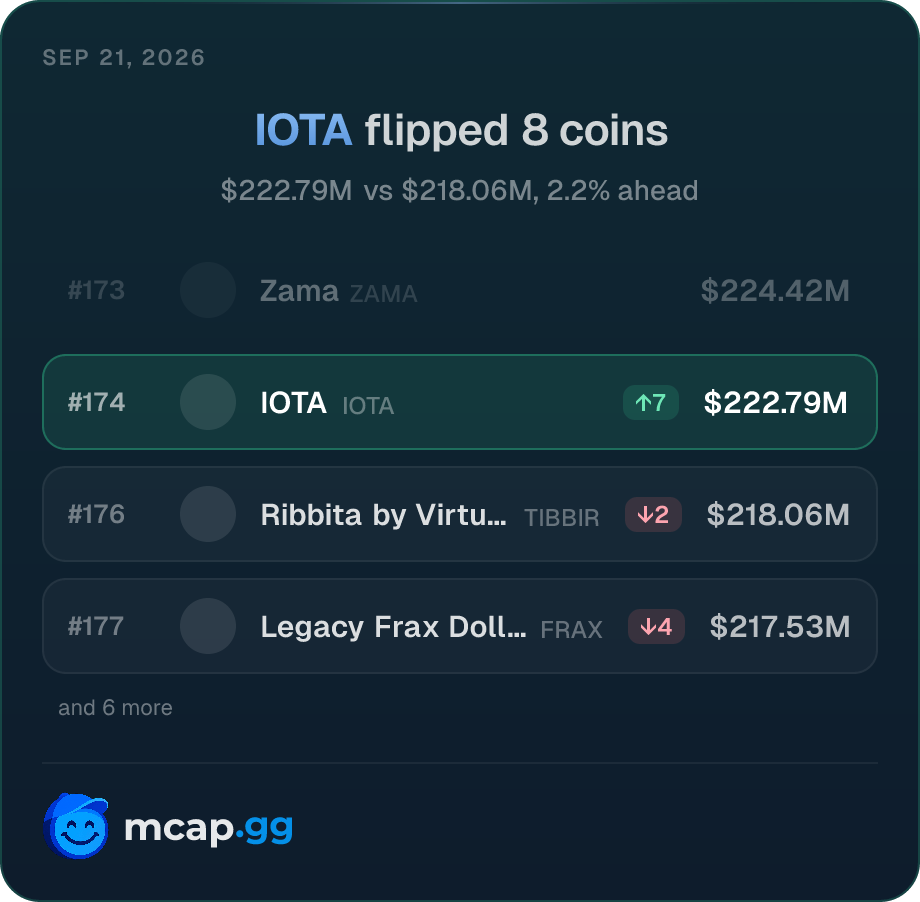The image size is (920, 902).
Task: Click the FRAX ticker symbol
Action: coord(571,630)
